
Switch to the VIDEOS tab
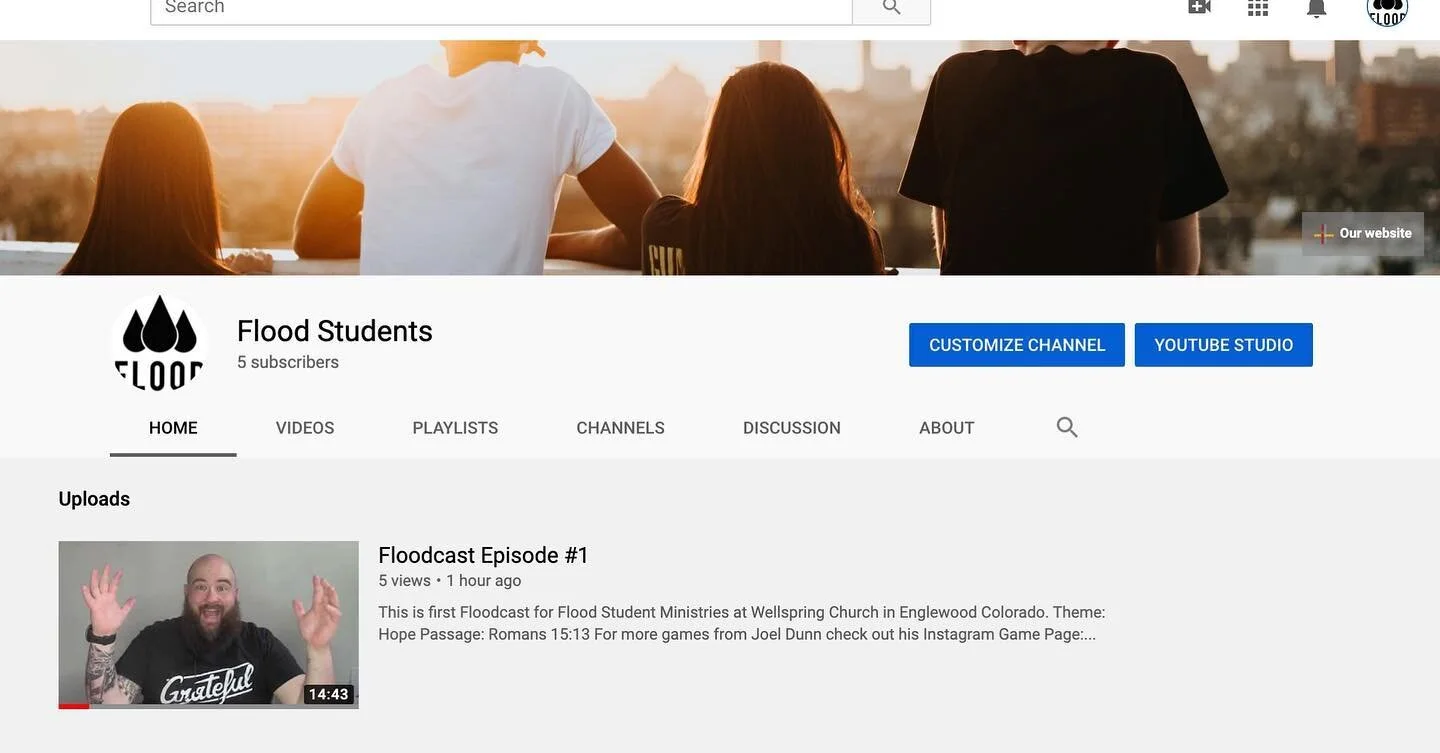click(305, 428)
